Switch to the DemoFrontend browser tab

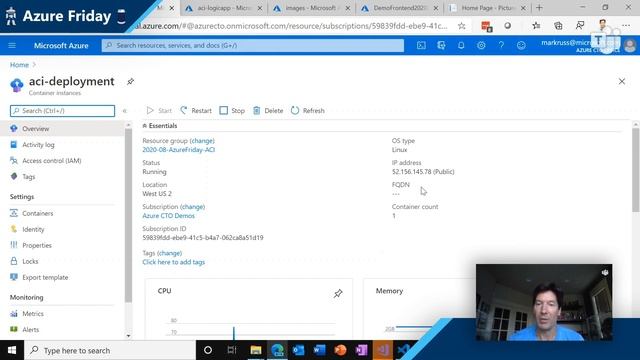pos(399,8)
